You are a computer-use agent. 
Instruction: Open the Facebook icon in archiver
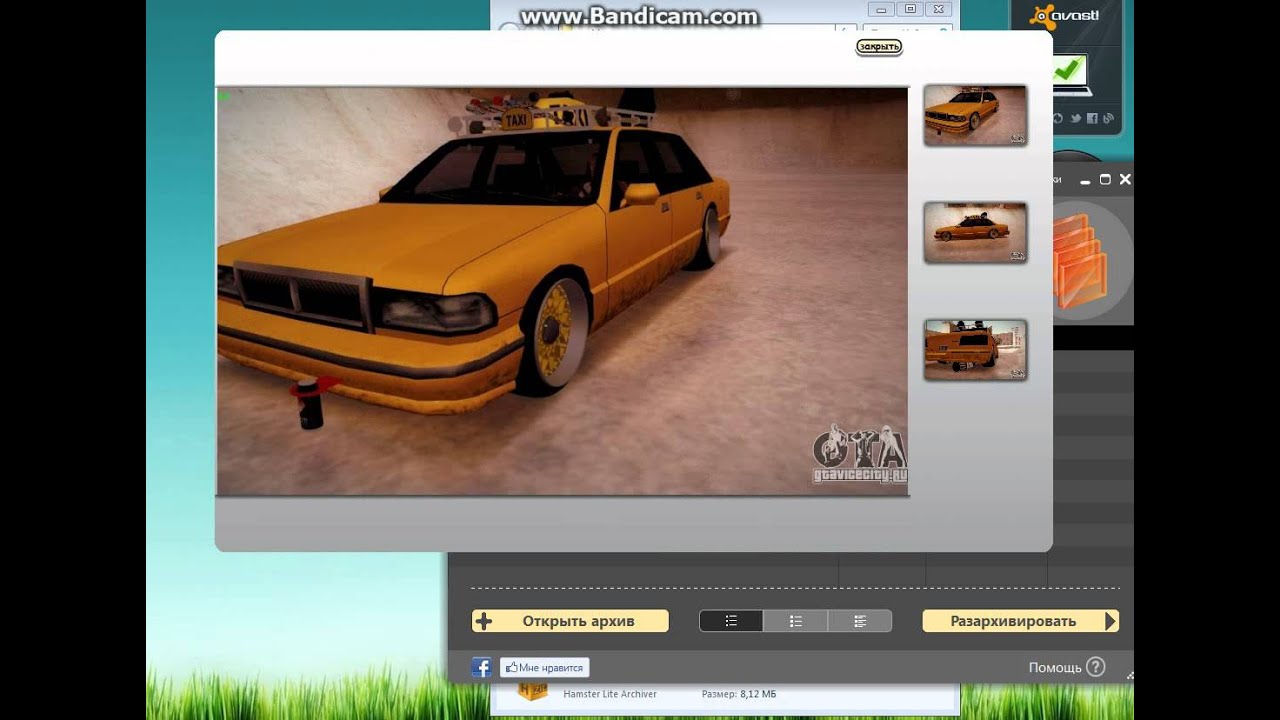(481, 667)
